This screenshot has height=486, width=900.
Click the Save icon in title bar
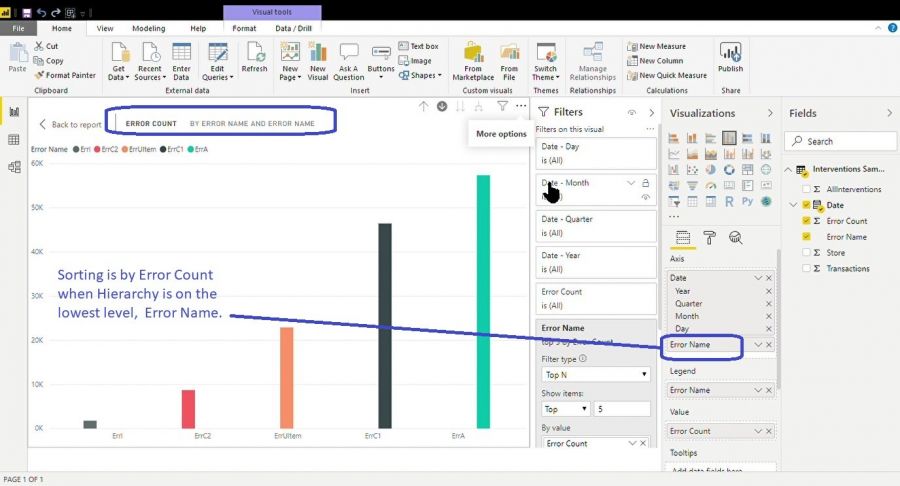[x=26, y=13]
